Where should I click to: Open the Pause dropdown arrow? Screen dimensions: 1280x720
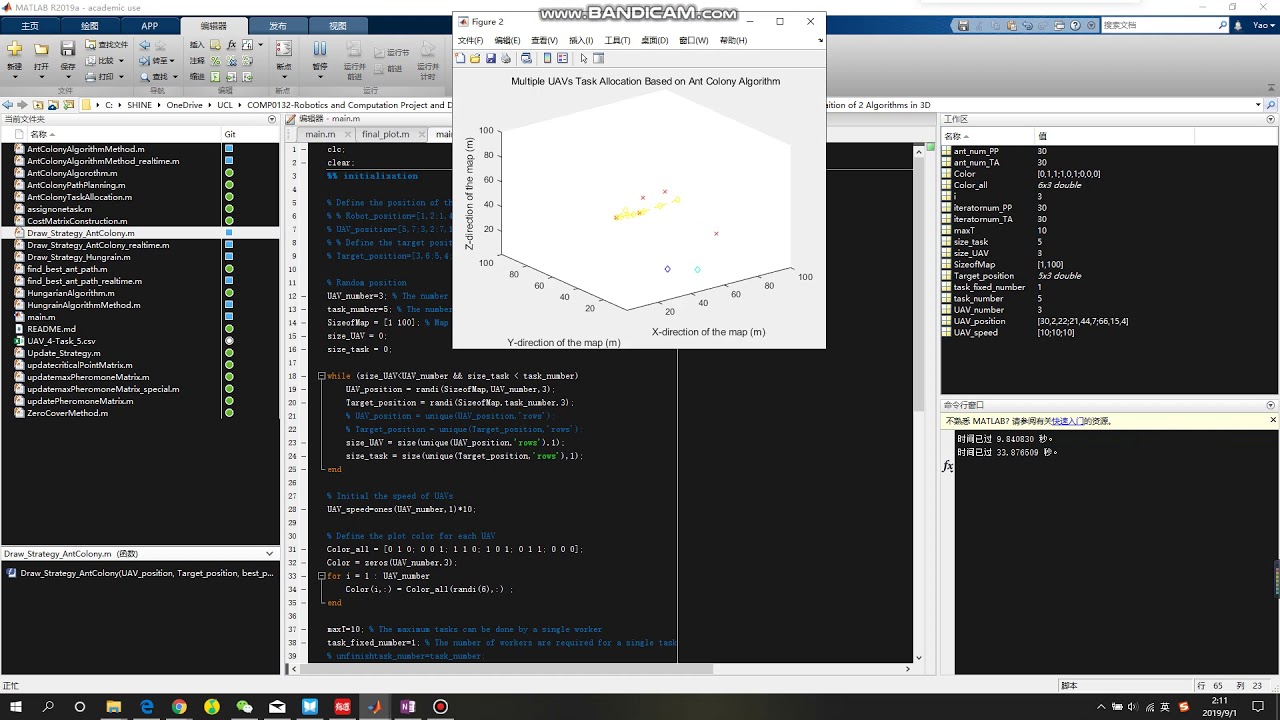[x=320, y=77]
